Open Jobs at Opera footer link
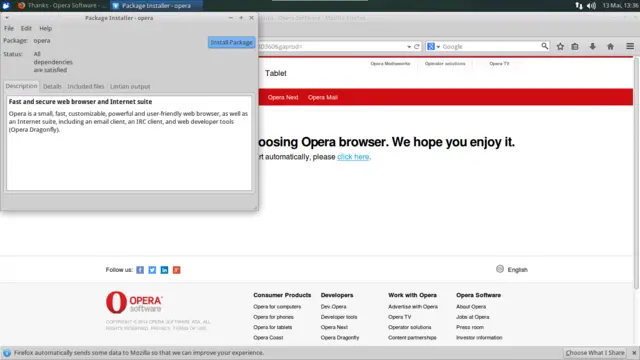This screenshot has width=640, height=360. [x=473, y=317]
